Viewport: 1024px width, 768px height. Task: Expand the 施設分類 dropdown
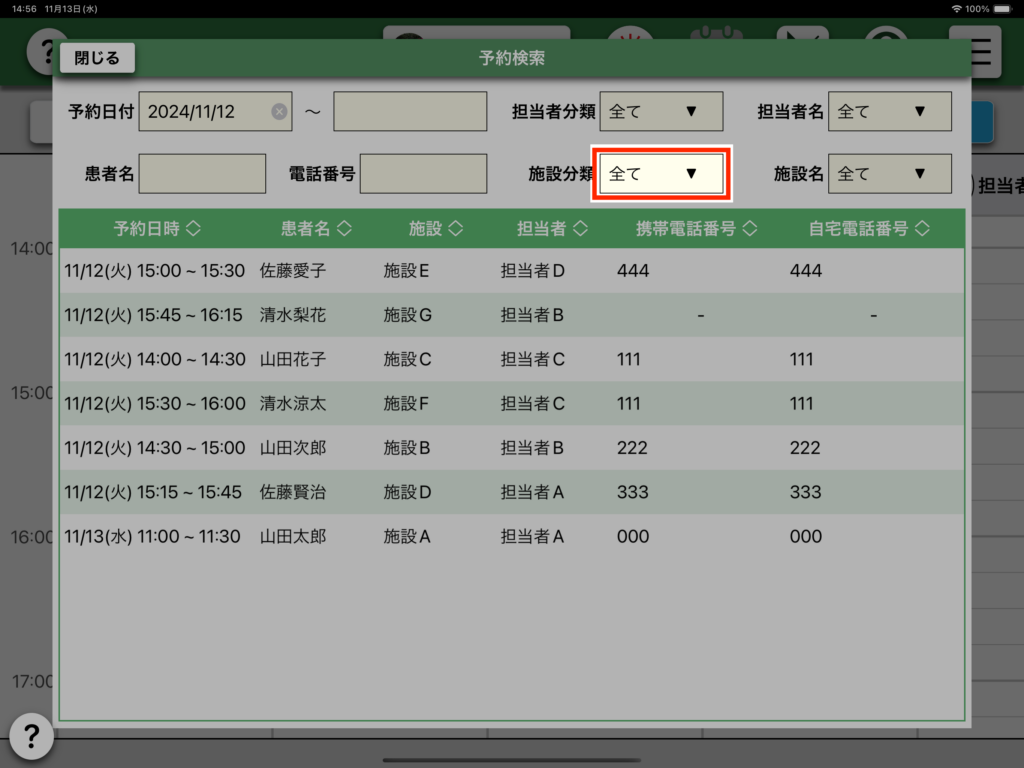point(661,174)
